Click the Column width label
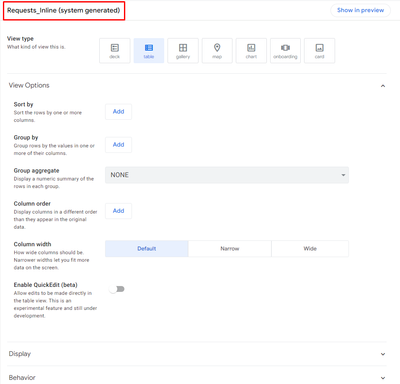This screenshot has height=384, width=400. pos(32,244)
